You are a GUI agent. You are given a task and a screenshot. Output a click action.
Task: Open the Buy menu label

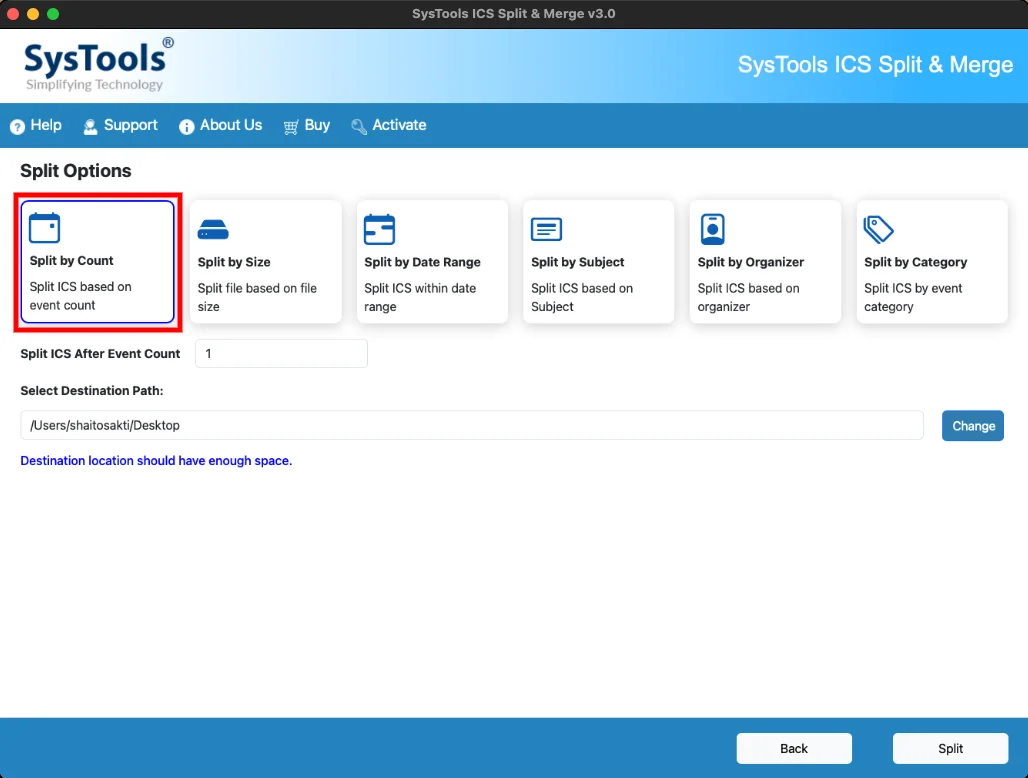tap(317, 125)
